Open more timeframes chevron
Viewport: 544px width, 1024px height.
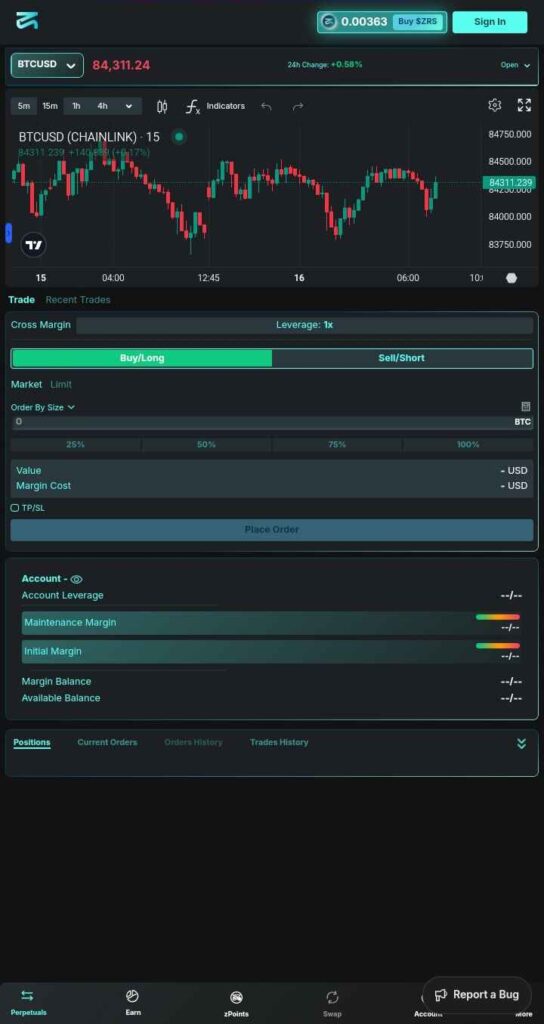(x=129, y=106)
